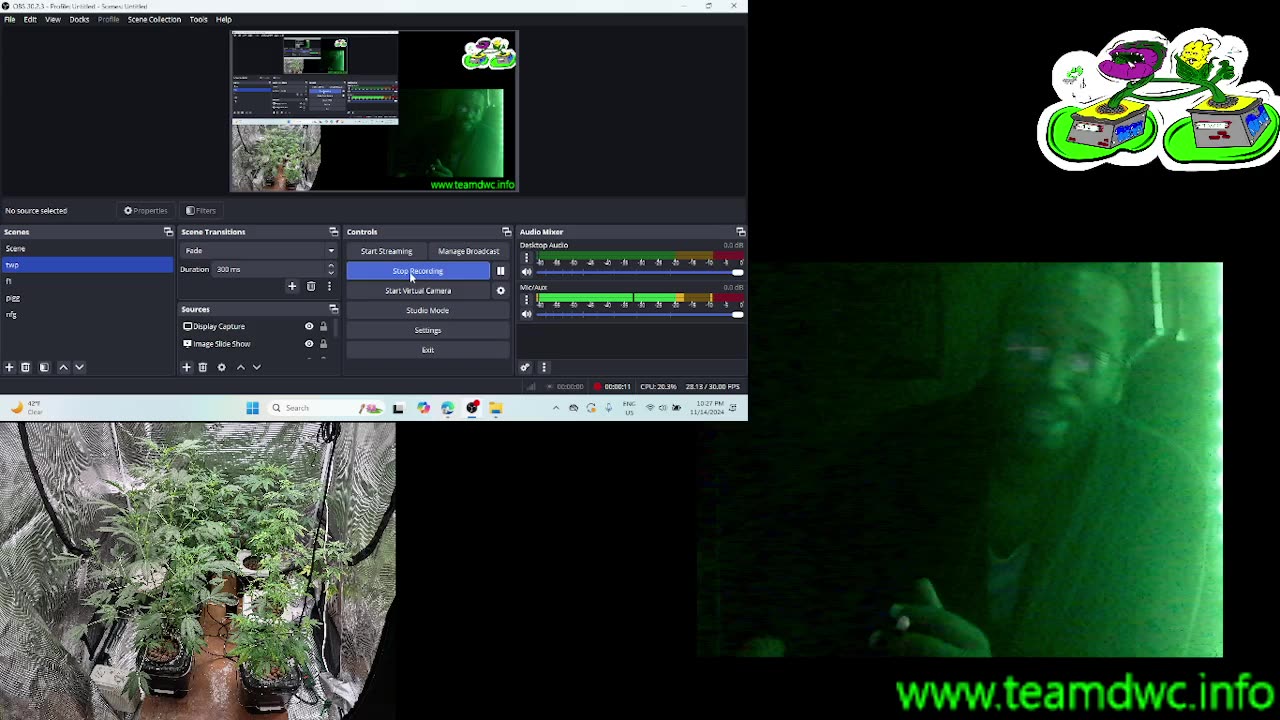
Task: Open Advanced Audio Properties gear icon
Action: [x=525, y=367]
